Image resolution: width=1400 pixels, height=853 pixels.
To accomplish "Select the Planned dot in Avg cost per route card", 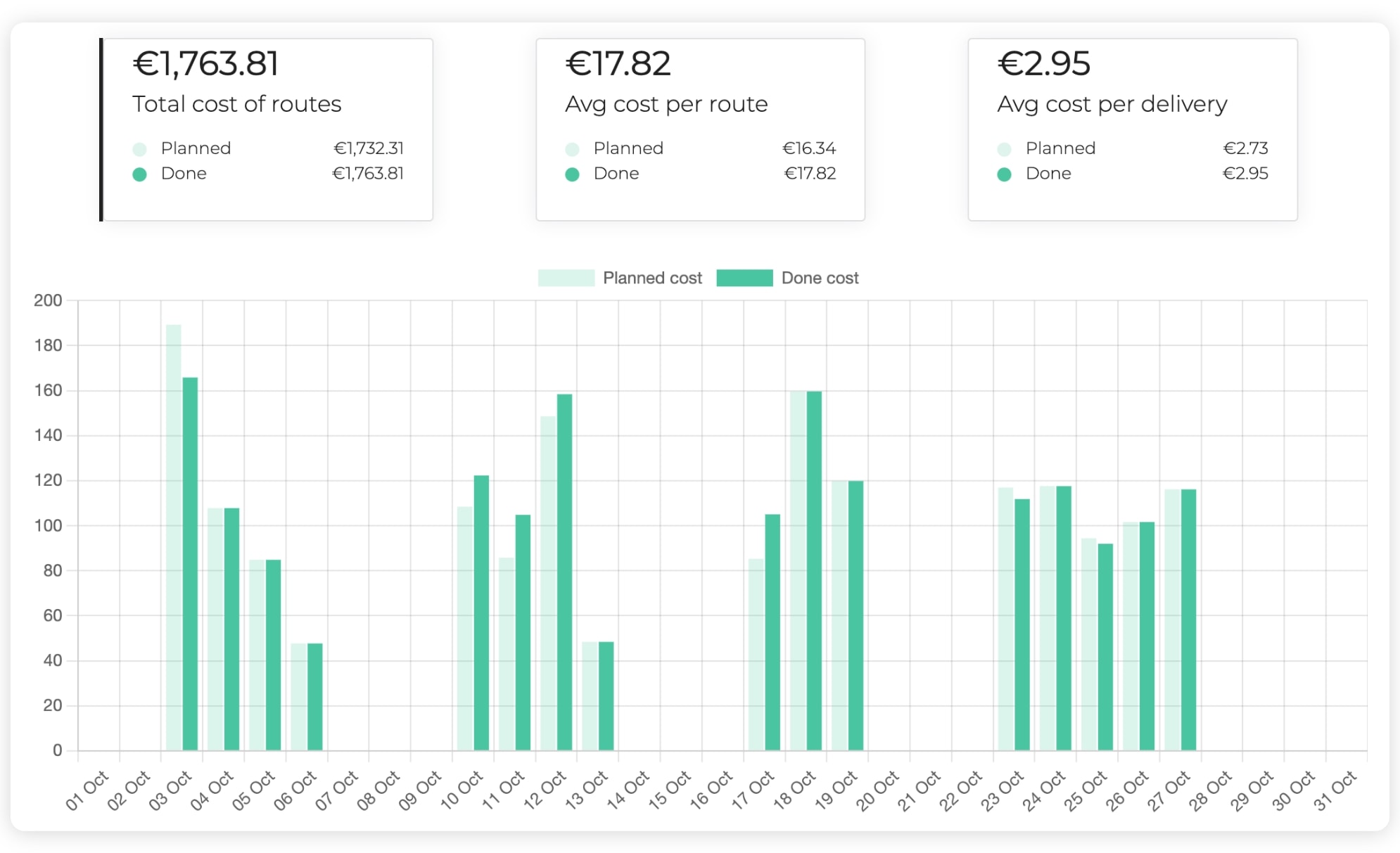I will tap(573, 148).
